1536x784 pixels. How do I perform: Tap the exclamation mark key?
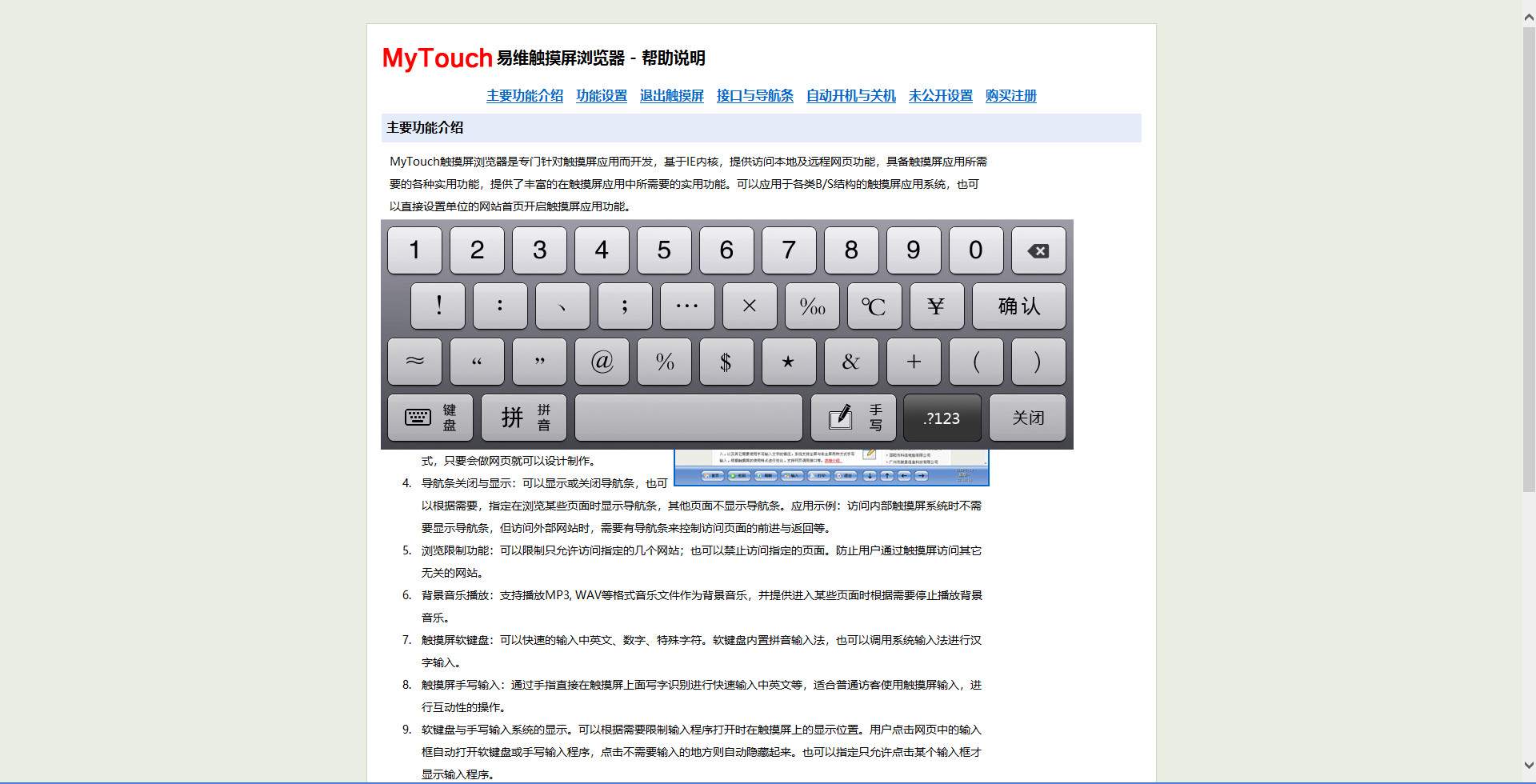[438, 306]
